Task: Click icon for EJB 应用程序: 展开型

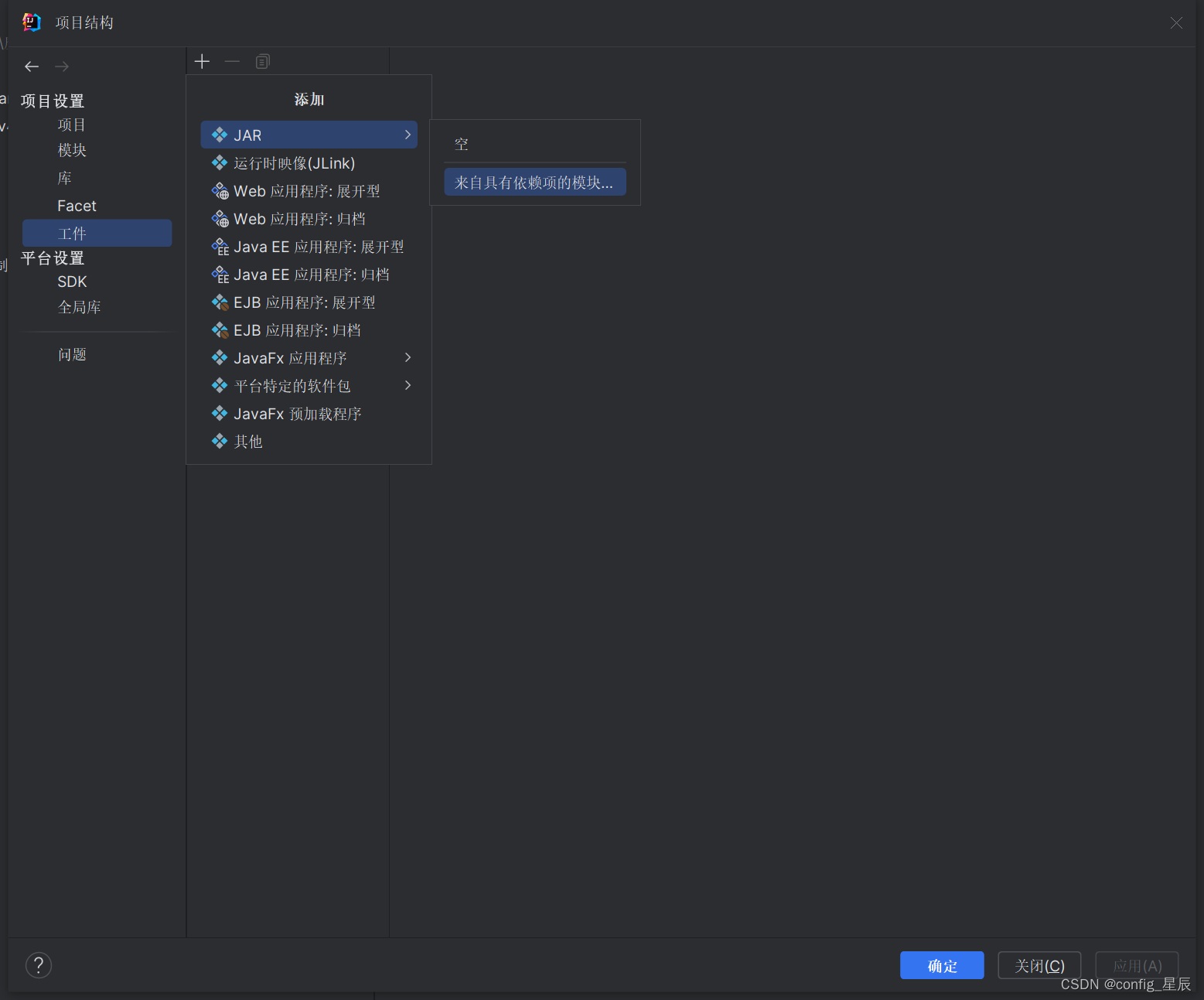Action: pos(220,302)
